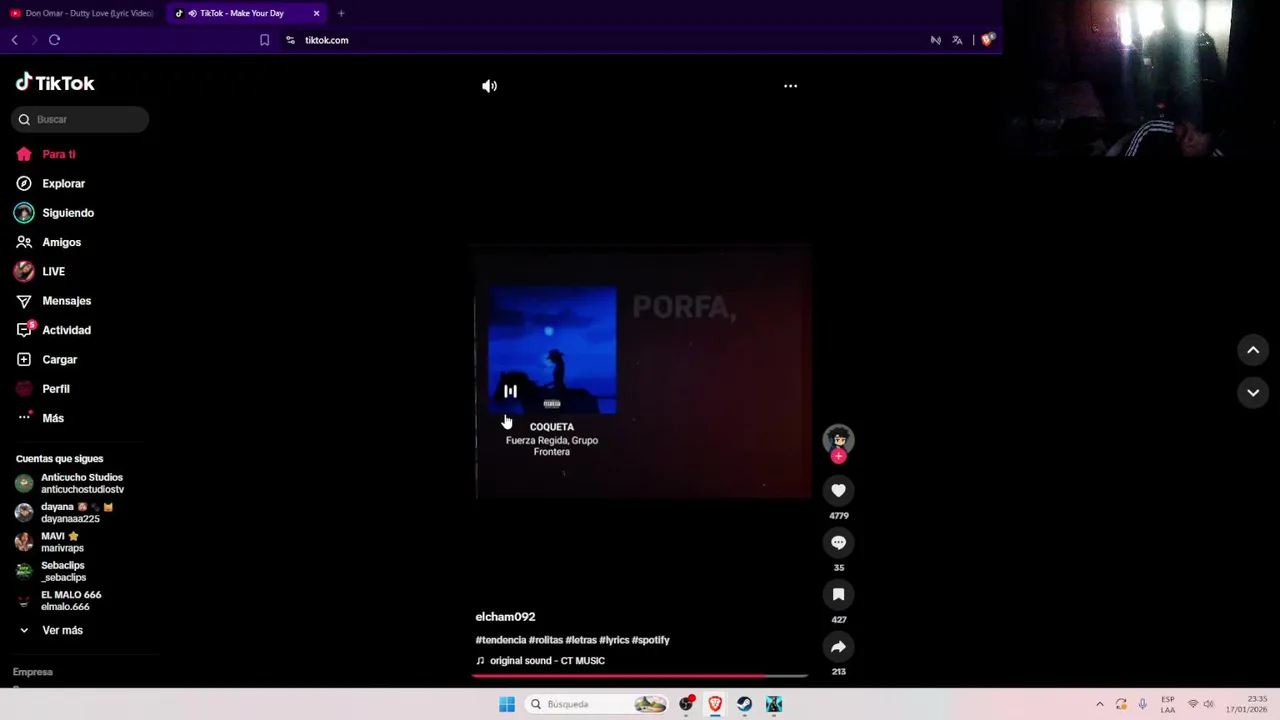Open site settings icon beside tiktok.com
Image resolution: width=1280 pixels, height=720 pixels.
[x=290, y=40]
